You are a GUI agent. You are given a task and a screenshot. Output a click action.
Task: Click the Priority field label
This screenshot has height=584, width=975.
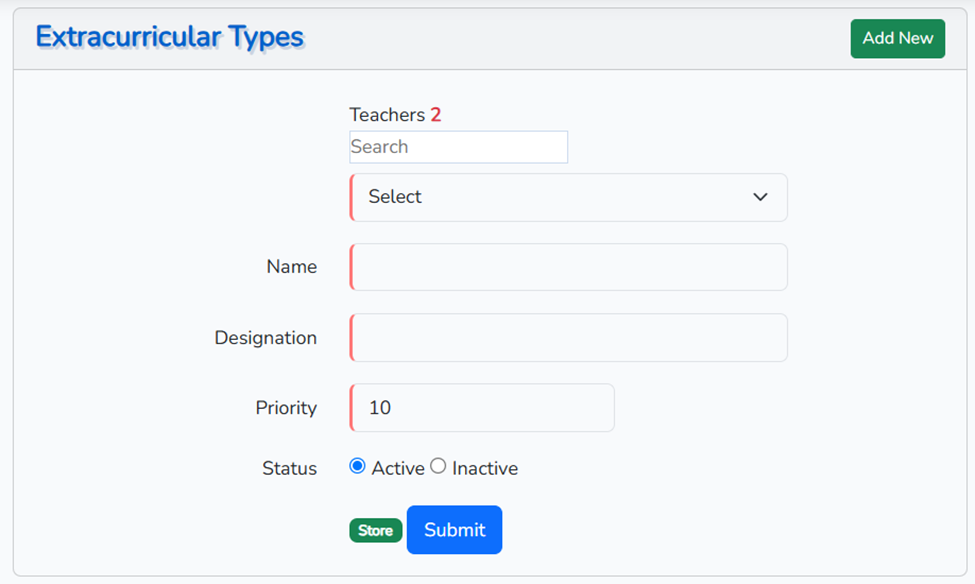pyautogui.click(x=286, y=408)
